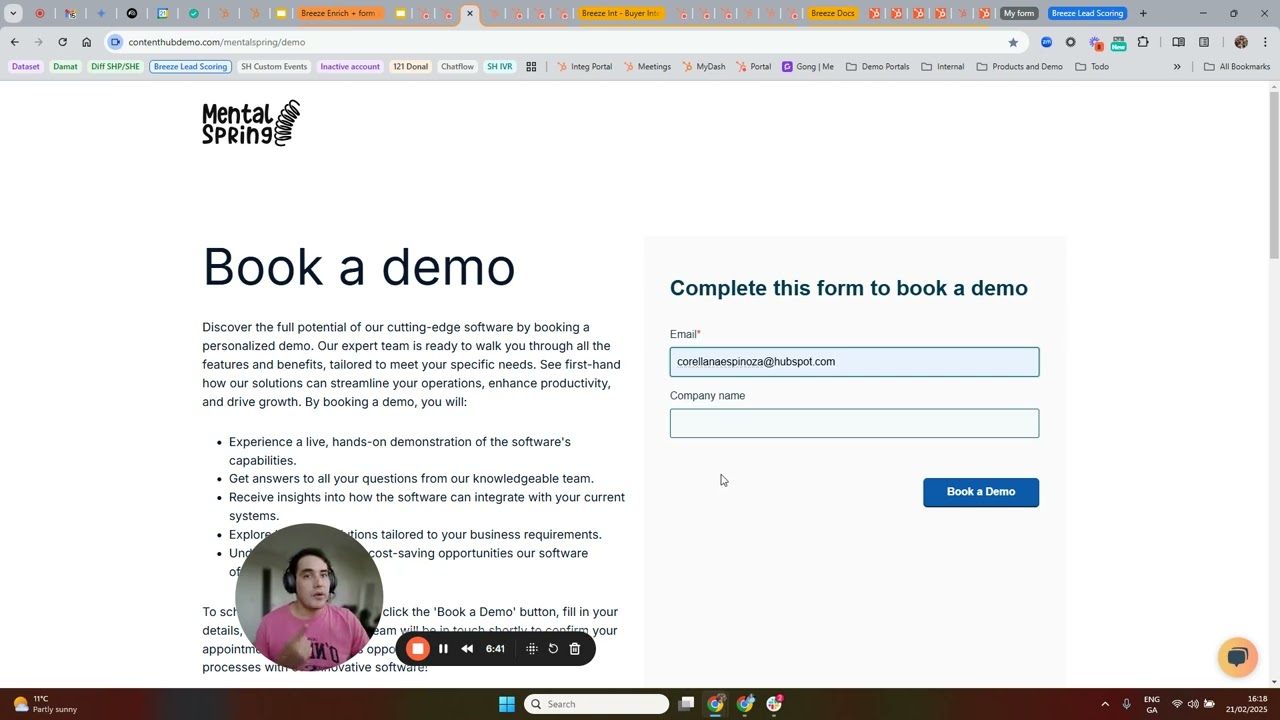Submit with the Book a Demo button
The height and width of the screenshot is (720, 1280).
tap(981, 492)
